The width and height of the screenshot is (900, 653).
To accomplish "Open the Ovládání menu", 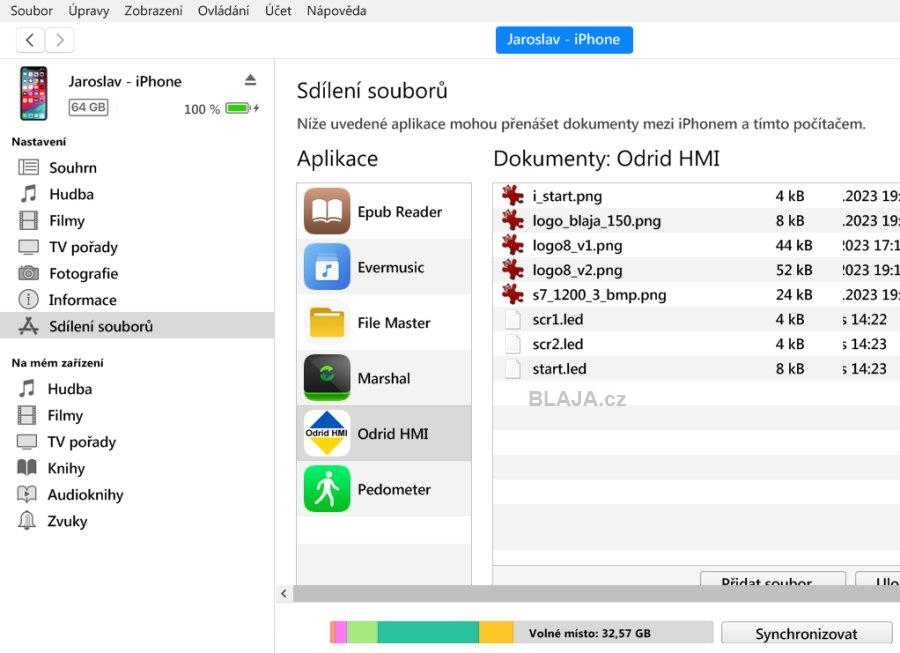I will click(x=223, y=10).
